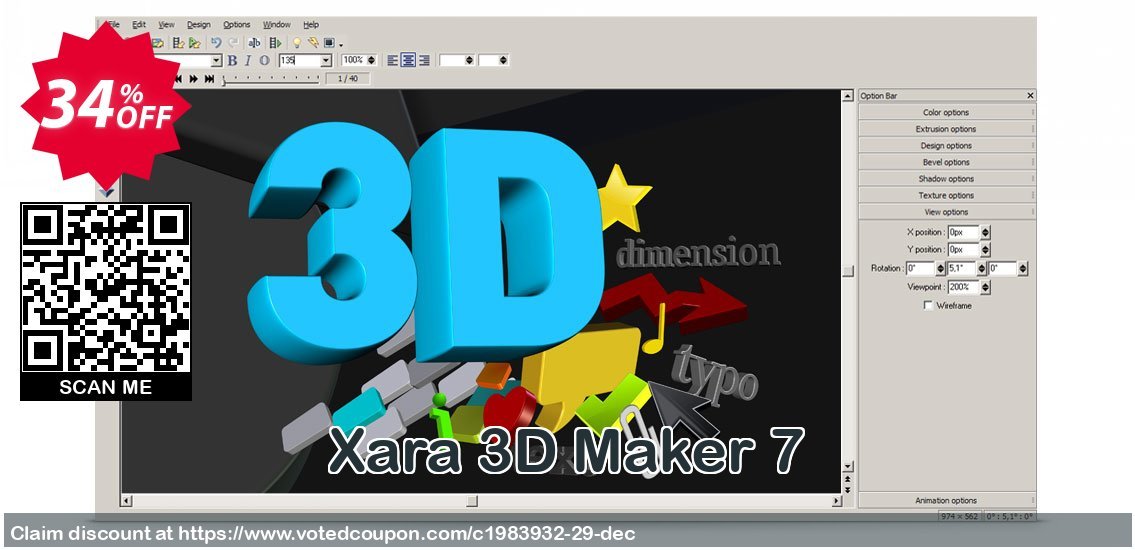
Task: Align text left
Action: coord(393,60)
